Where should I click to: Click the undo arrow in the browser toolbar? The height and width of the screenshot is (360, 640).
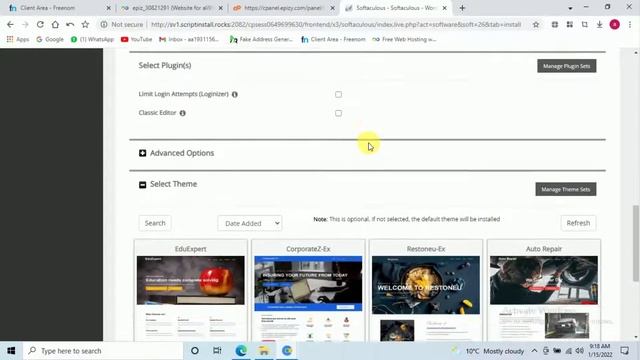pyautogui.click(x=70, y=24)
